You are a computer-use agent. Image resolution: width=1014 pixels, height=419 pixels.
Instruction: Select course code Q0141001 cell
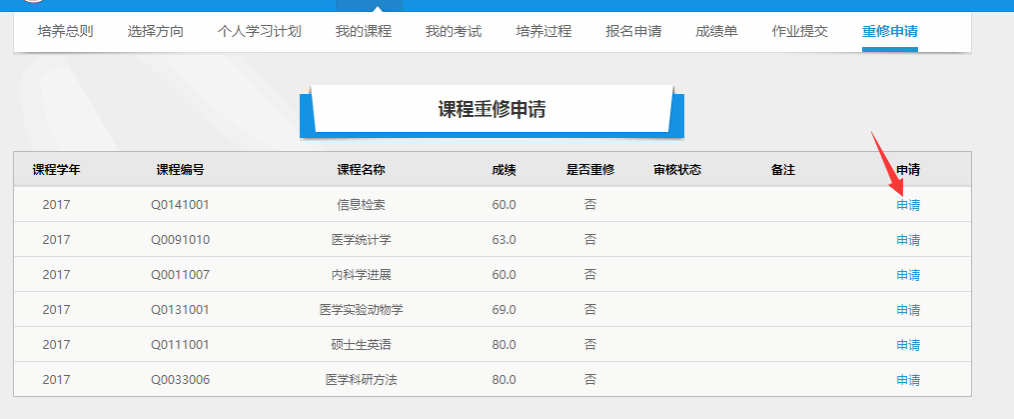pyautogui.click(x=180, y=205)
